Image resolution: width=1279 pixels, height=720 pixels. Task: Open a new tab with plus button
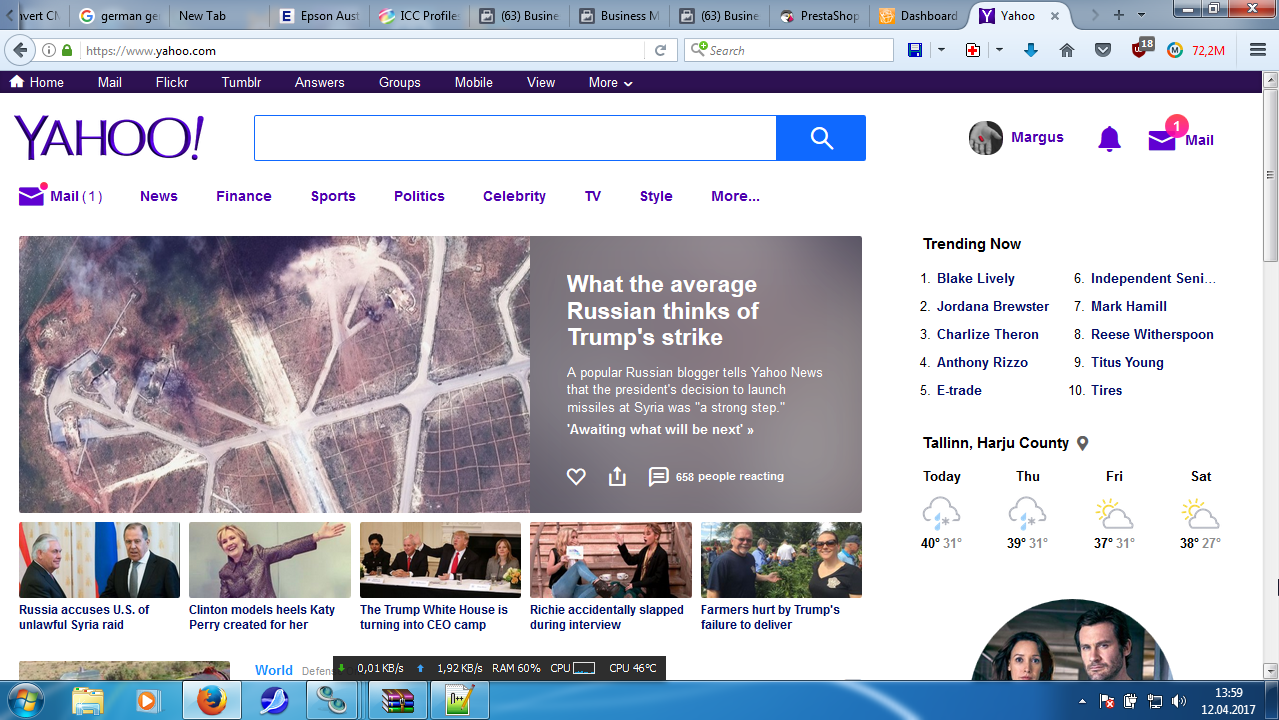pos(1119,15)
